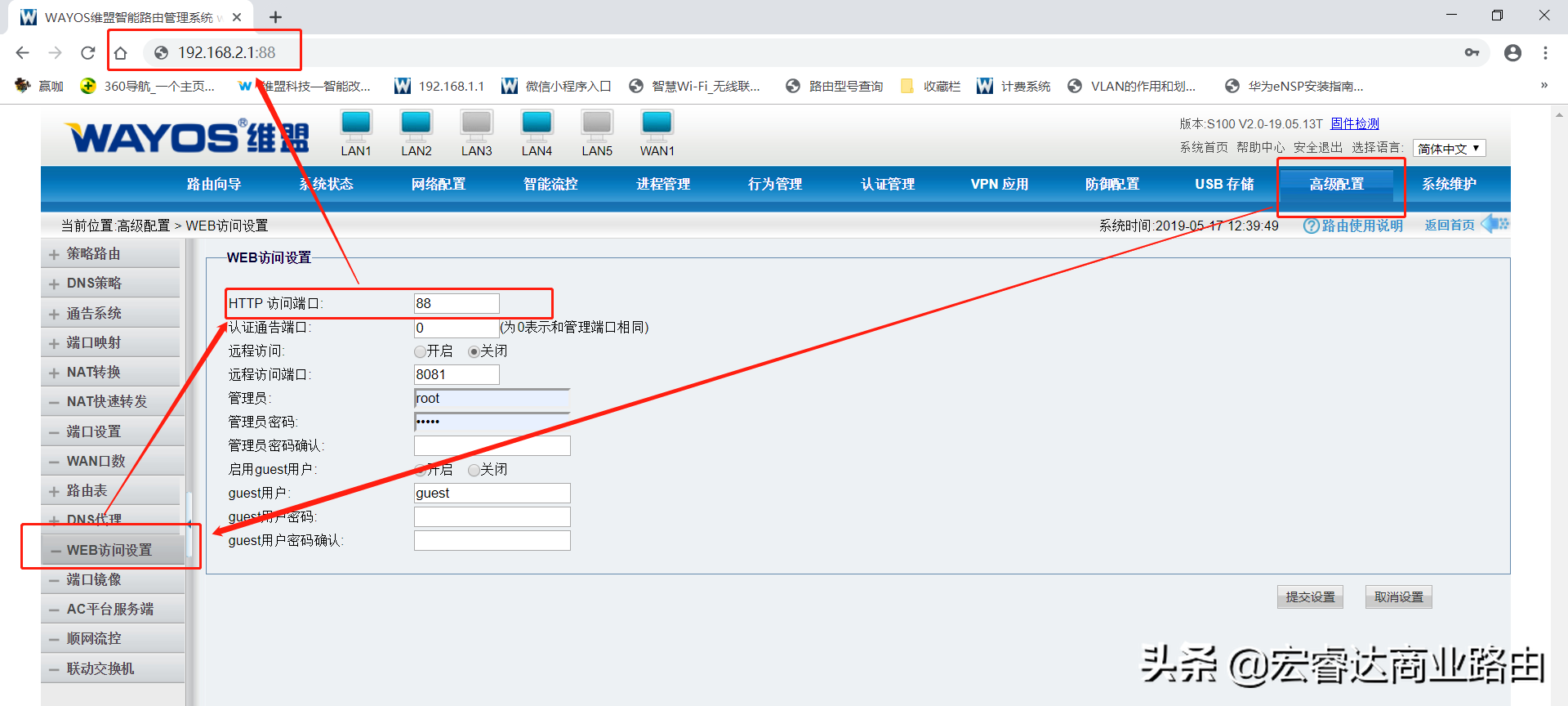Open the browser home page button
The width and height of the screenshot is (1568, 706).
120,52
